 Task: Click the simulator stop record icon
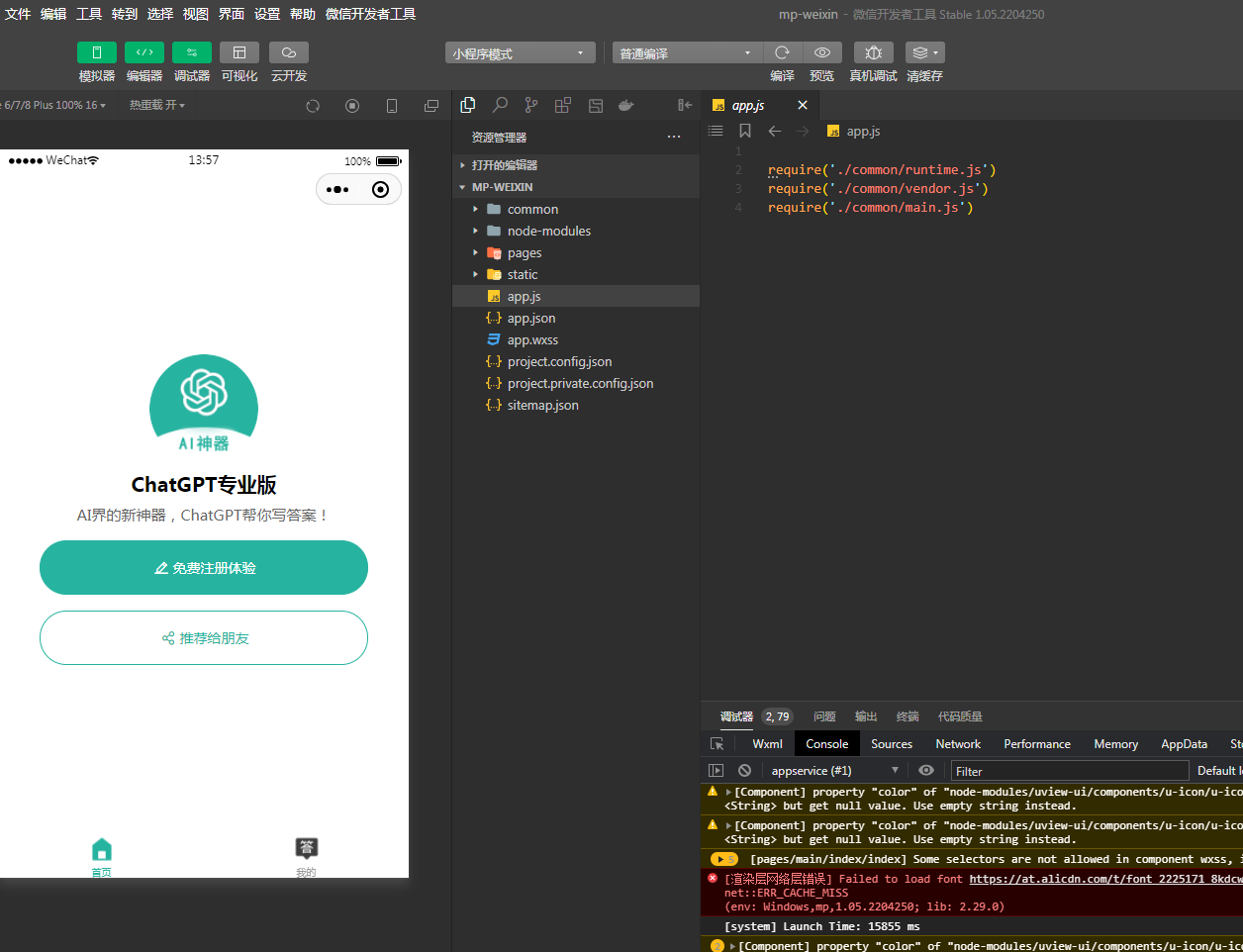click(x=352, y=106)
